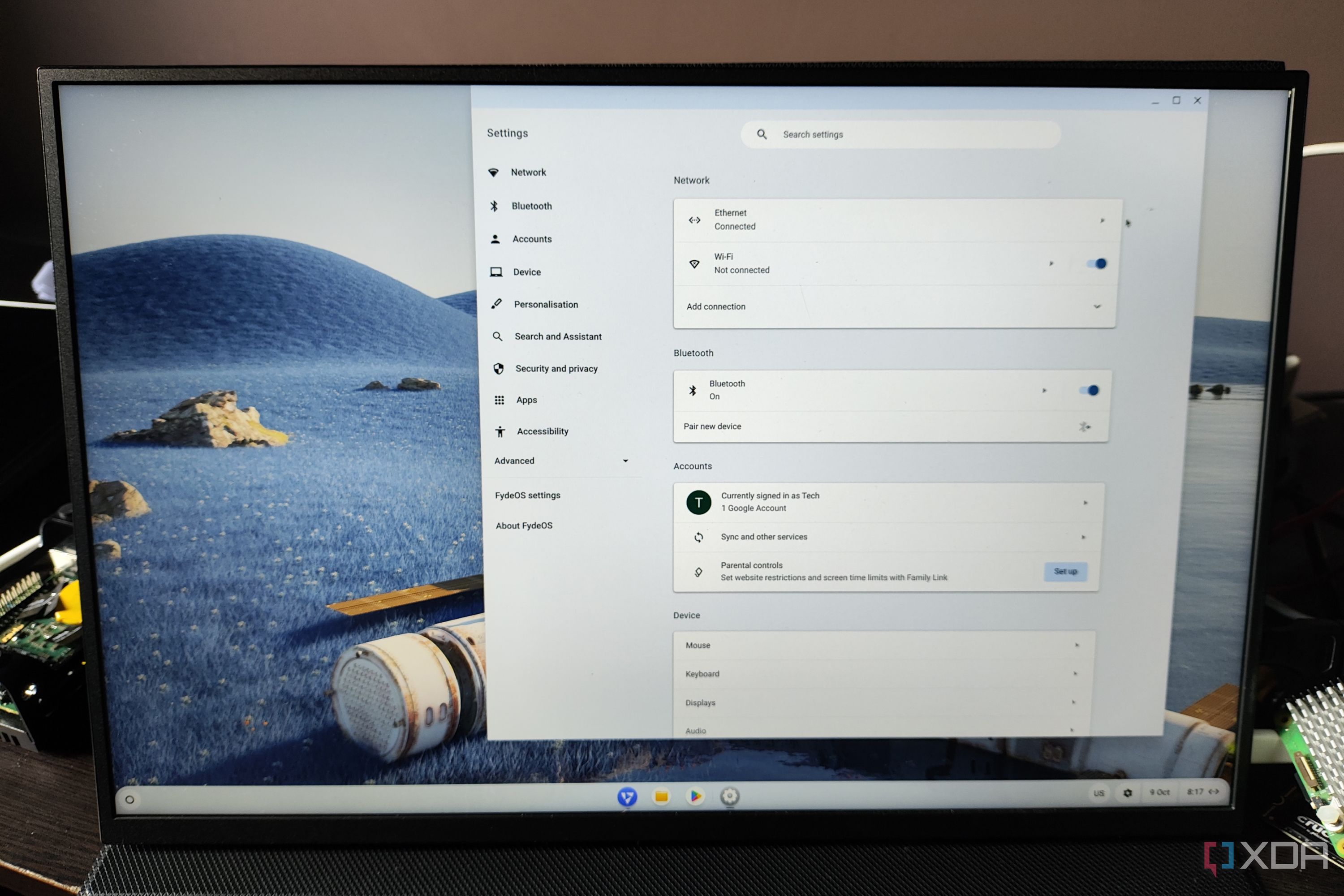Select Bluetooth in the settings menu

pyautogui.click(x=531, y=206)
